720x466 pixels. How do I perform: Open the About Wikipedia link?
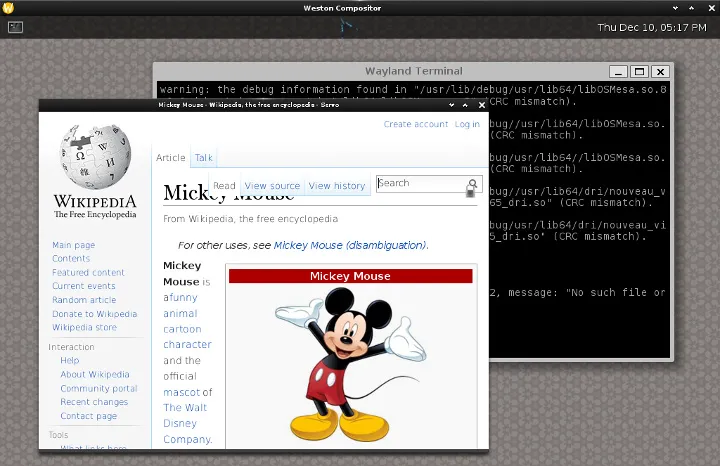pyautogui.click(x=95, y=374)
